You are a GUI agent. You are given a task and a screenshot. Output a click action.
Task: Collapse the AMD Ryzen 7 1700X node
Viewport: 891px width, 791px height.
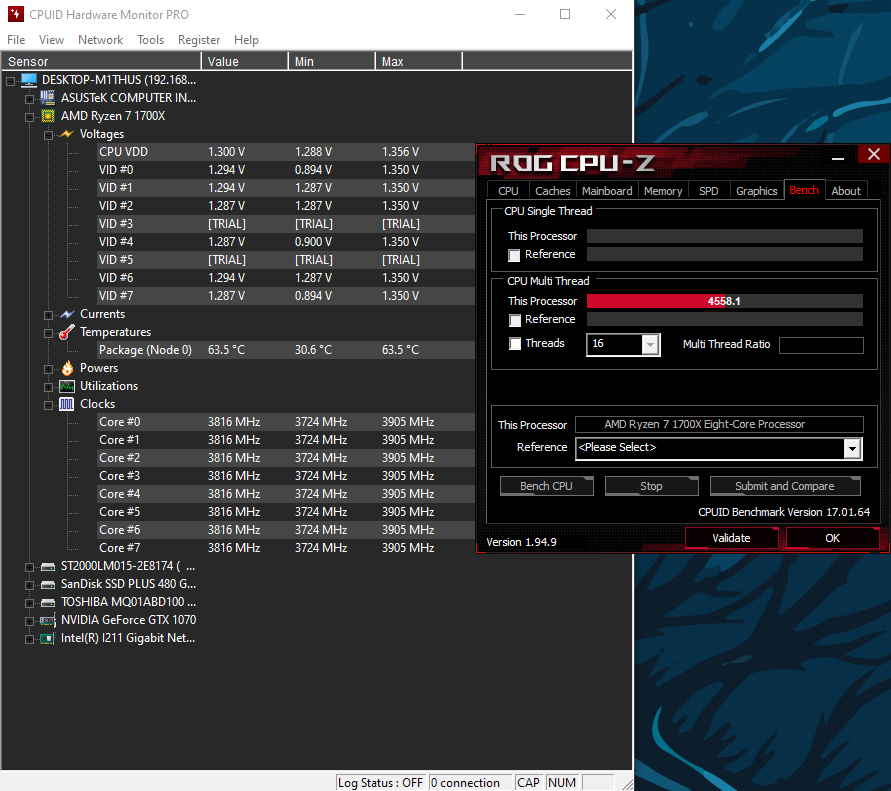30,118
